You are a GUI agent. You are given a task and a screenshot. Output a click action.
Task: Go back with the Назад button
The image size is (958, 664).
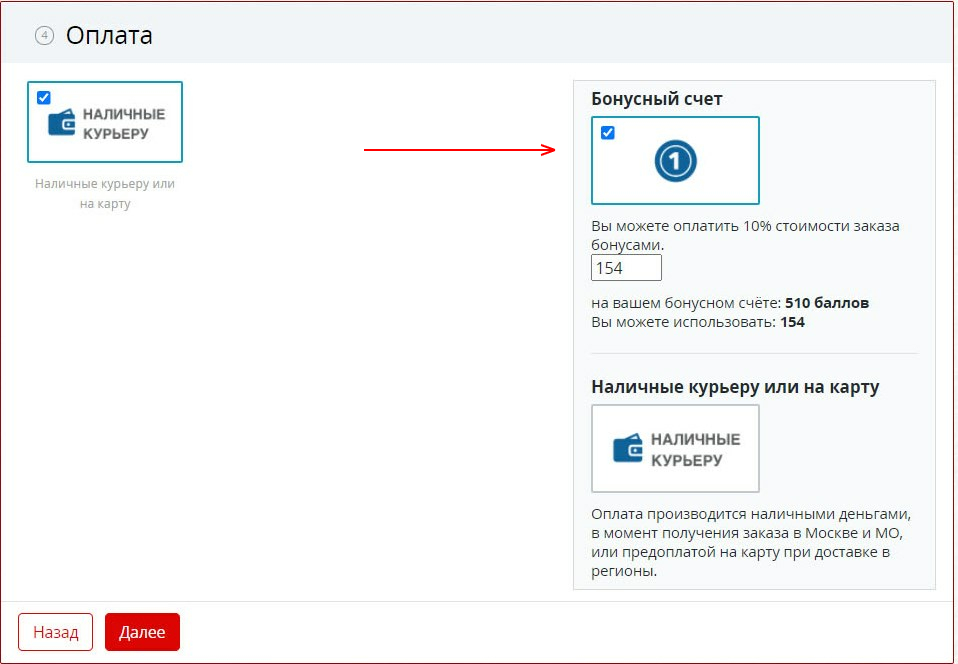point(55,632)
